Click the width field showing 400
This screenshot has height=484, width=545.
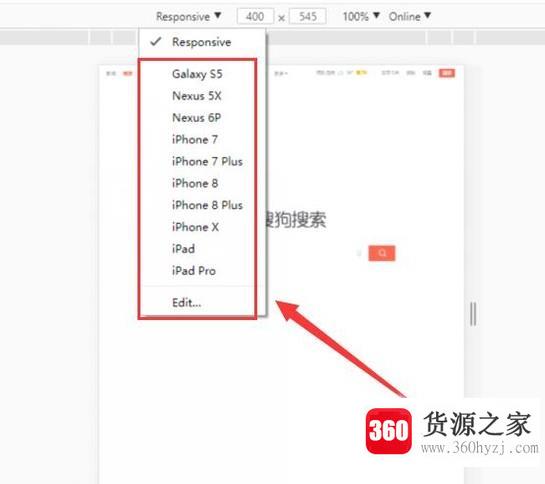[255, 16]
